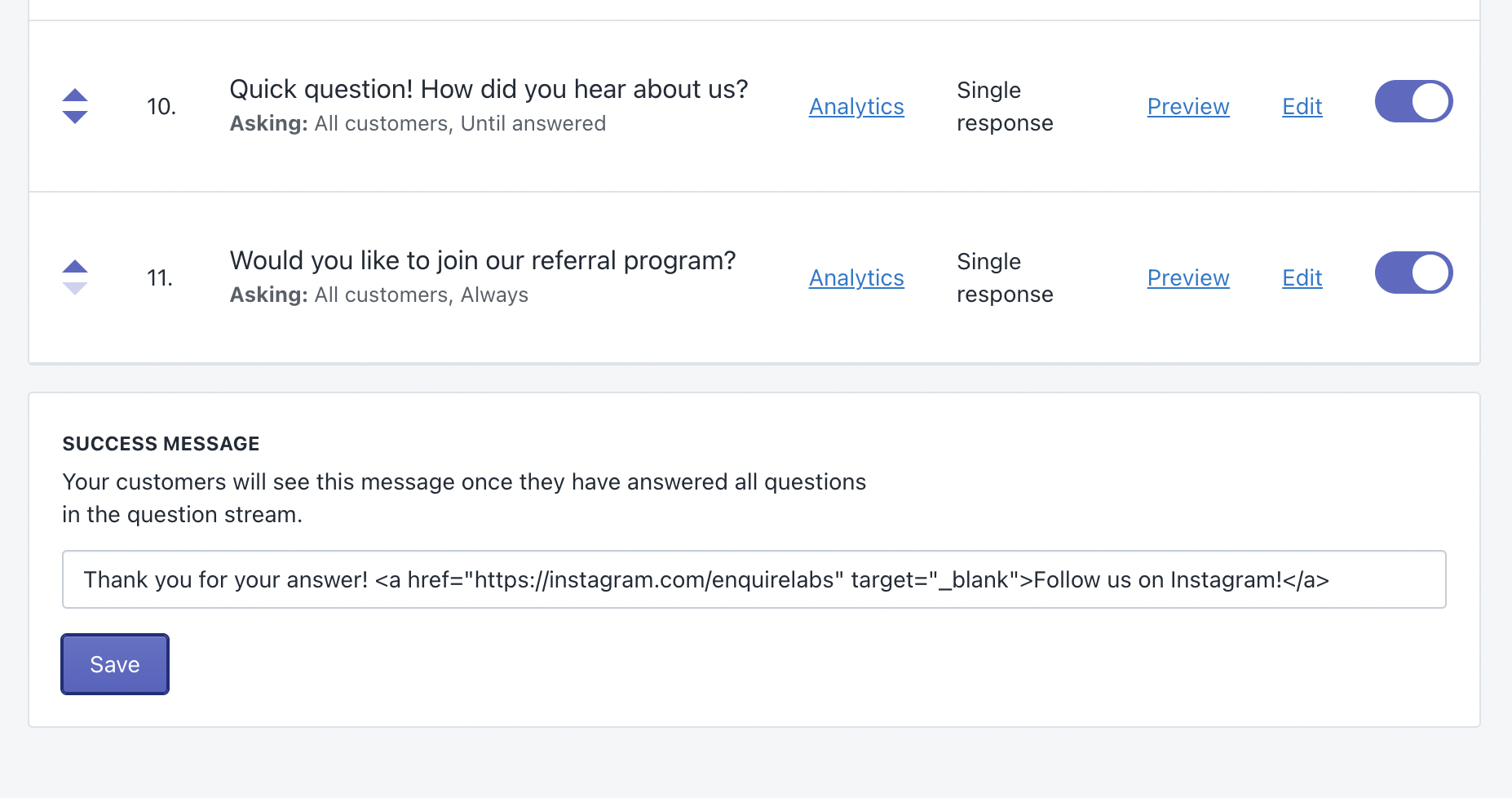
Task: Turn off the referral program question toggle
Action: pos(1413,273)
